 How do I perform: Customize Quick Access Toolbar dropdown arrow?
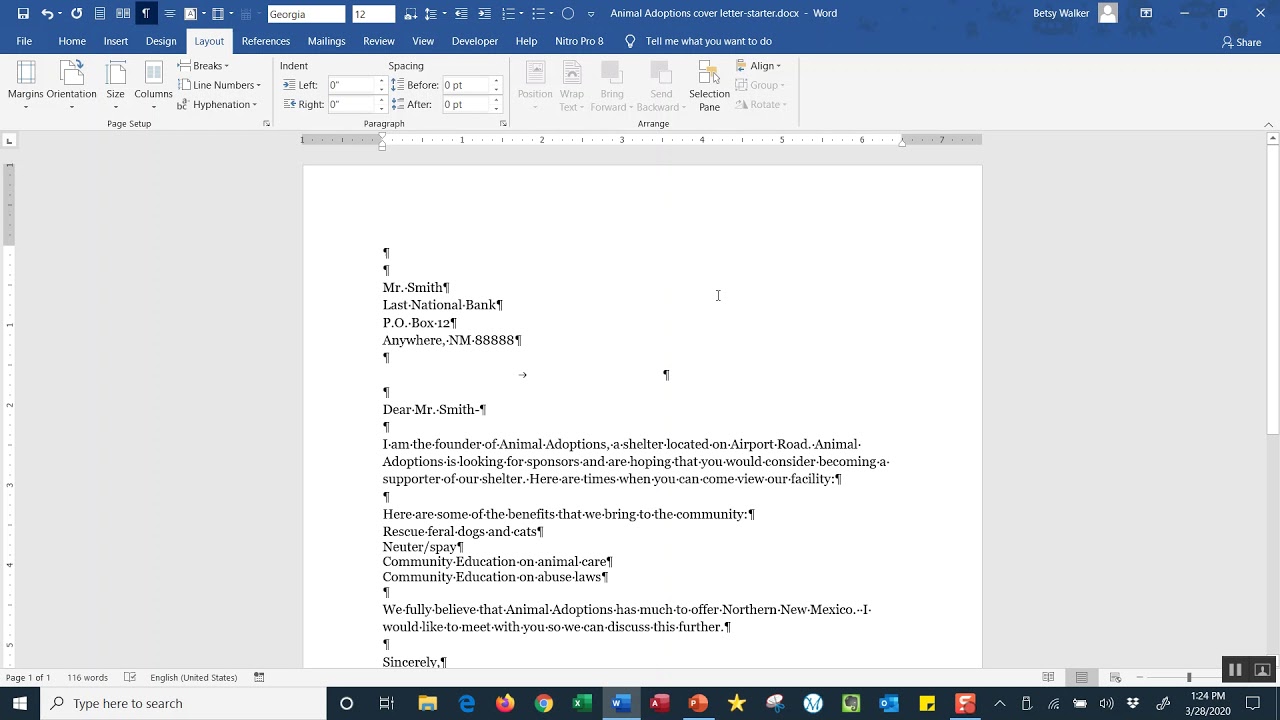tap(591, 14)
